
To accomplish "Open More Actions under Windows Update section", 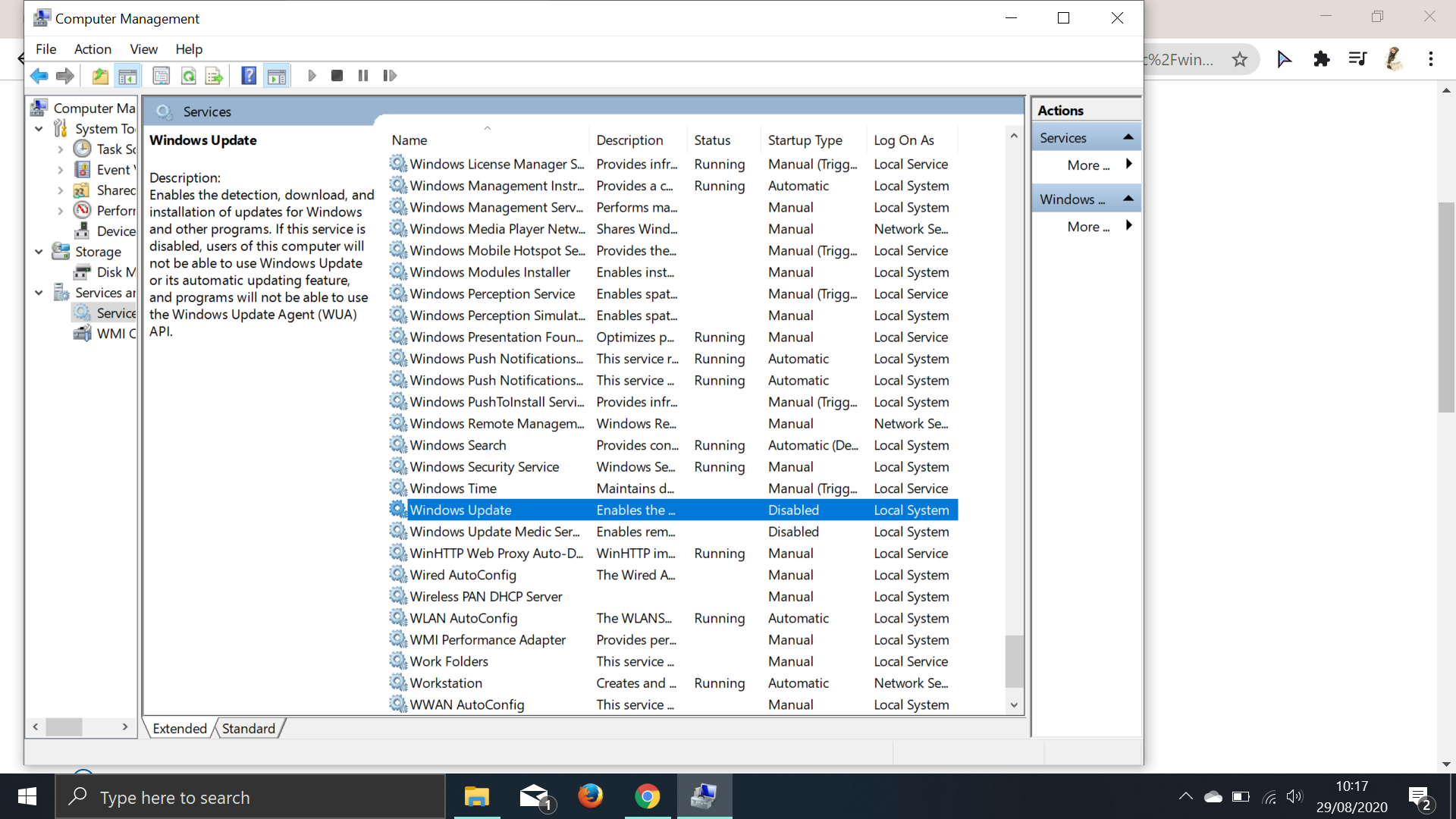I will pyautogui.click(x=1087, y=227).
